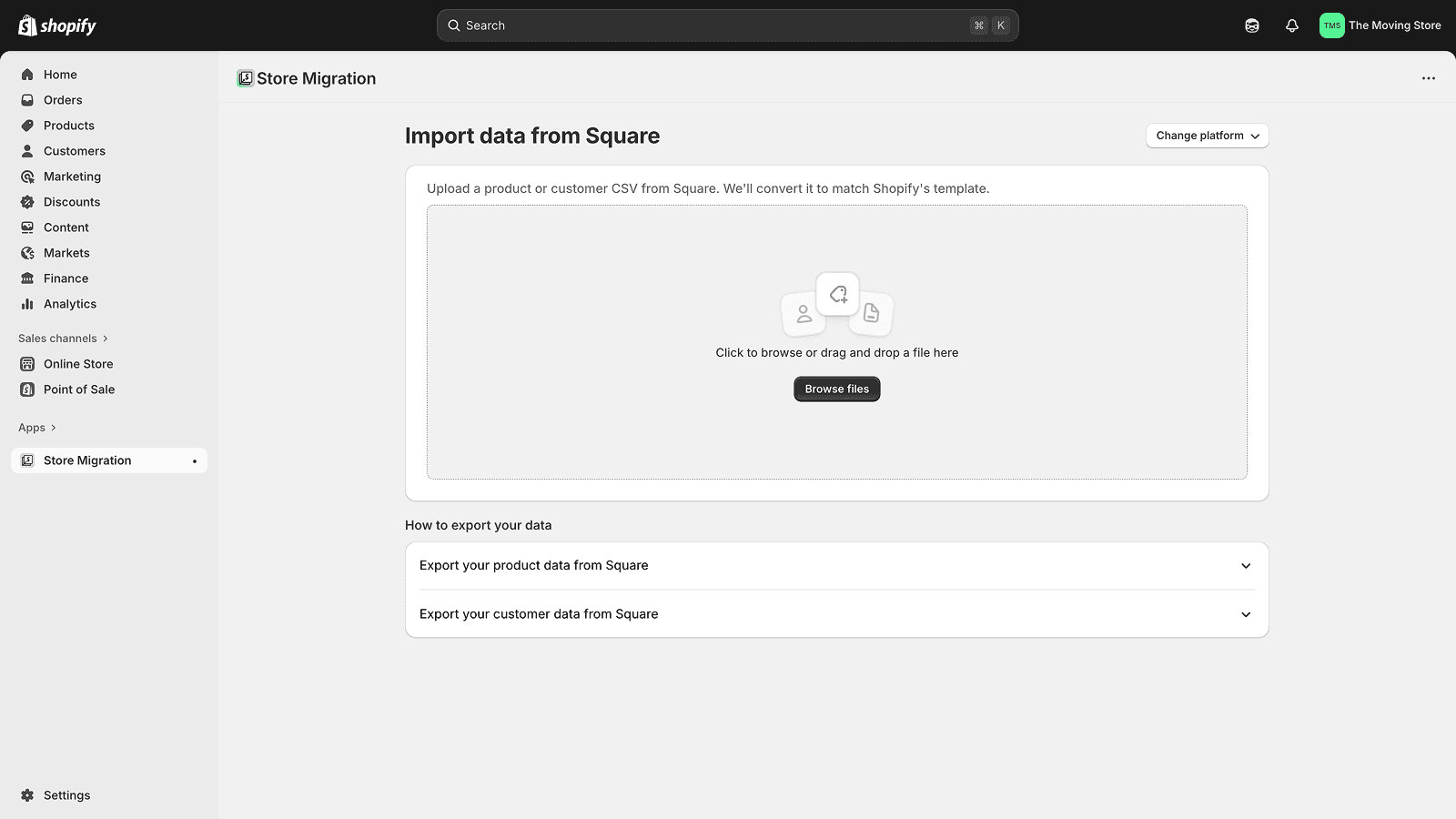Viewport: 1456px width, 819px height.
Task: Open Customers in the sidebar
Action: coord(109,151)
